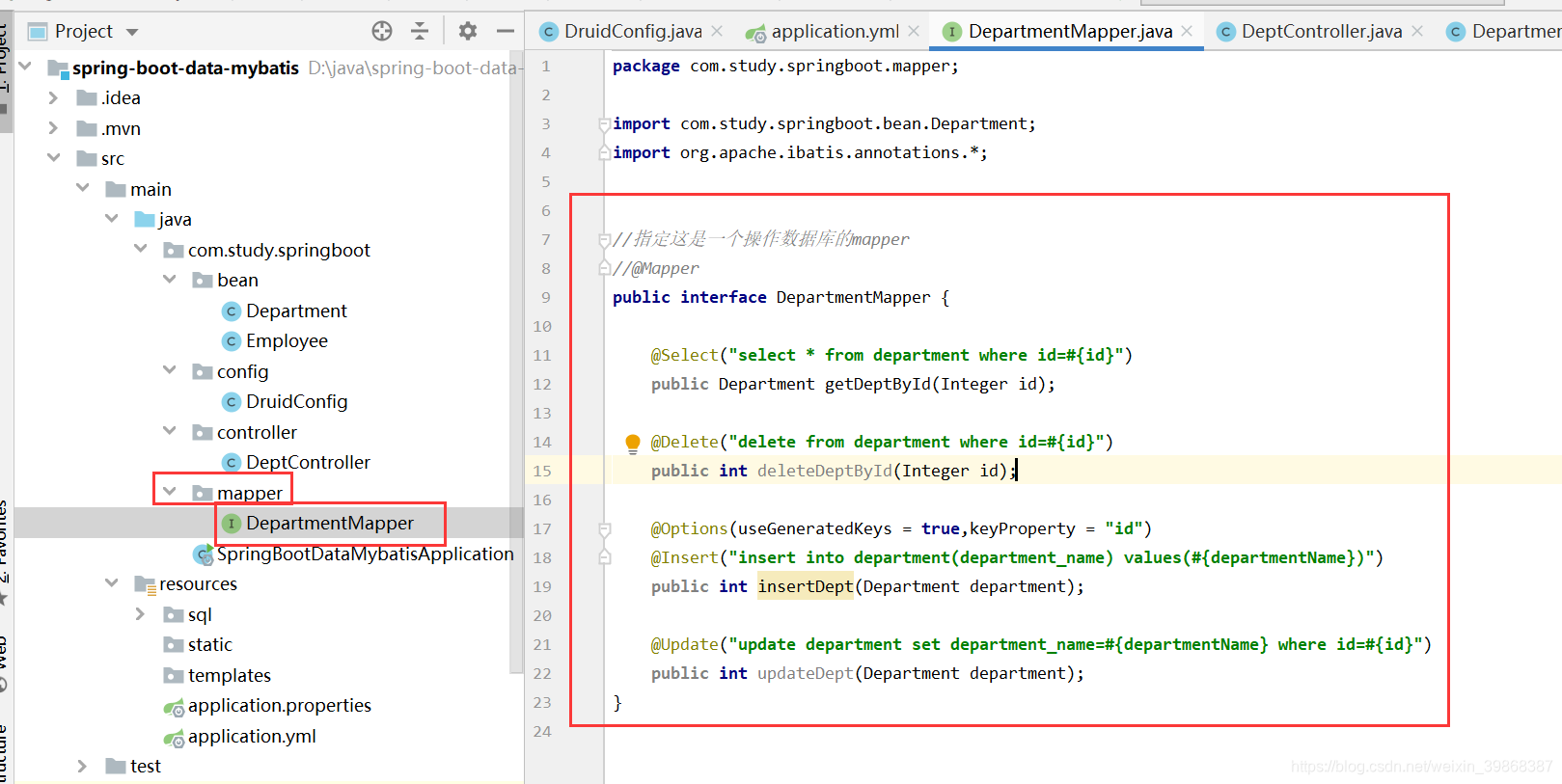Viewport: 1562px width, 784px height.
Task: Collapse the src folder
Action: click(x=53, y=158)
